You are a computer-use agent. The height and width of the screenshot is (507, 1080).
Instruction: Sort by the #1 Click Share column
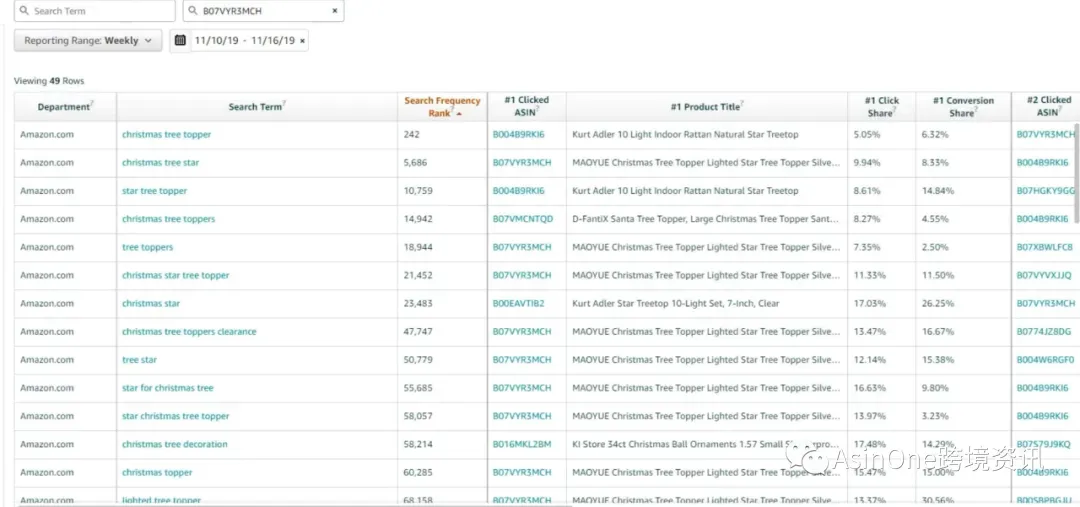[881, 107]
